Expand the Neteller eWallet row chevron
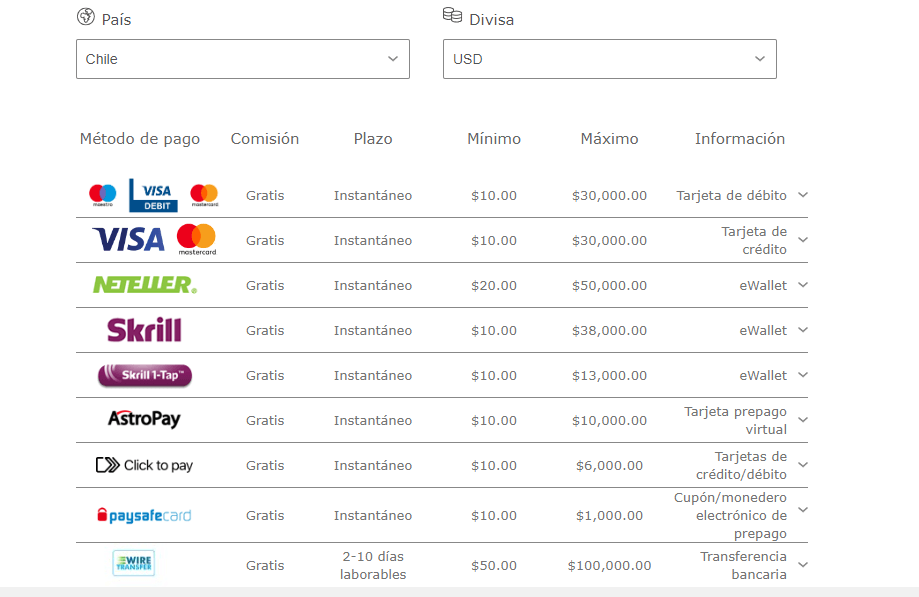The height and width of the screenshot is (597, 919). point(803,285)
